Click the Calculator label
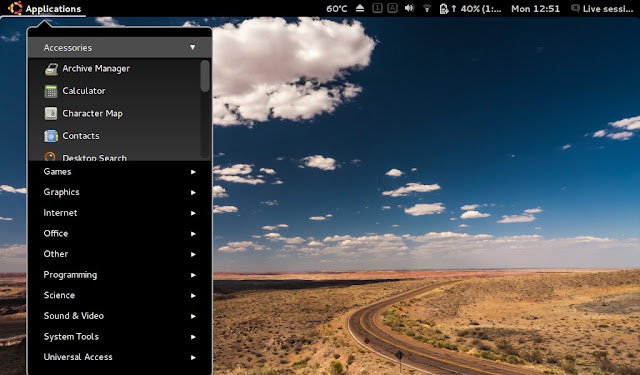The height and width of the screenshot is (375, 640). click(84, 91)
